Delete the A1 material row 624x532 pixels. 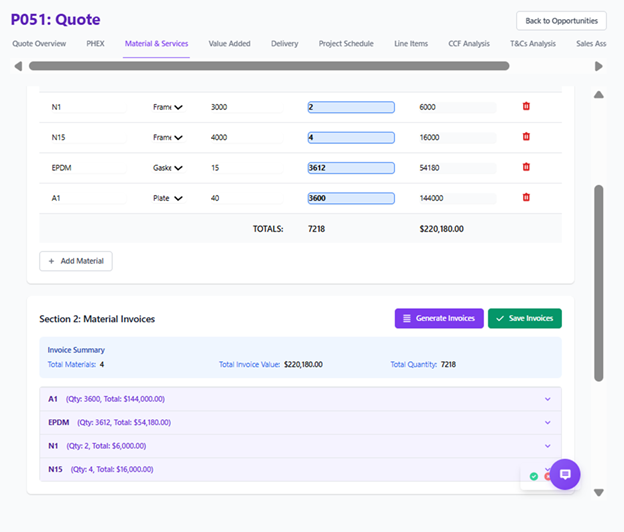pos(526,197)
